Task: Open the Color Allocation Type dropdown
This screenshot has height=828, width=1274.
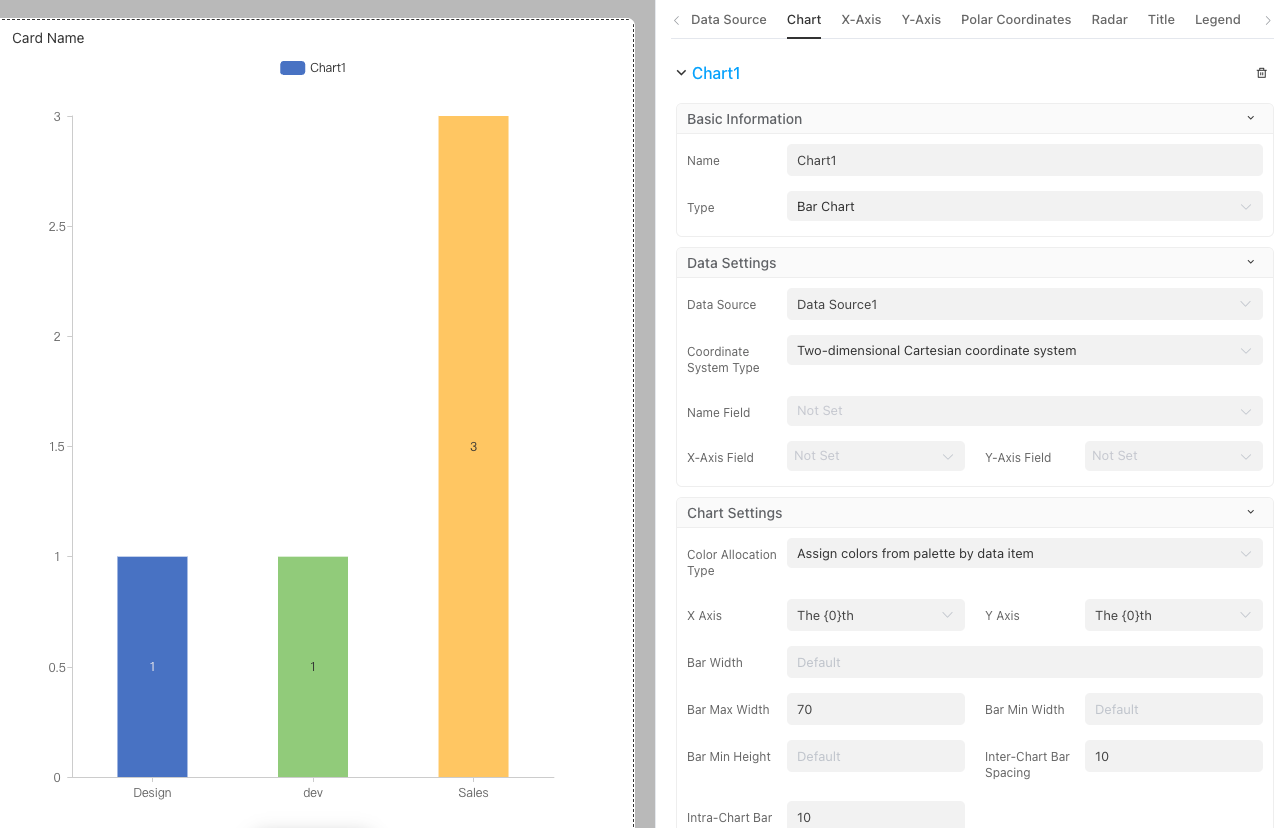Action: [1024, 554]
